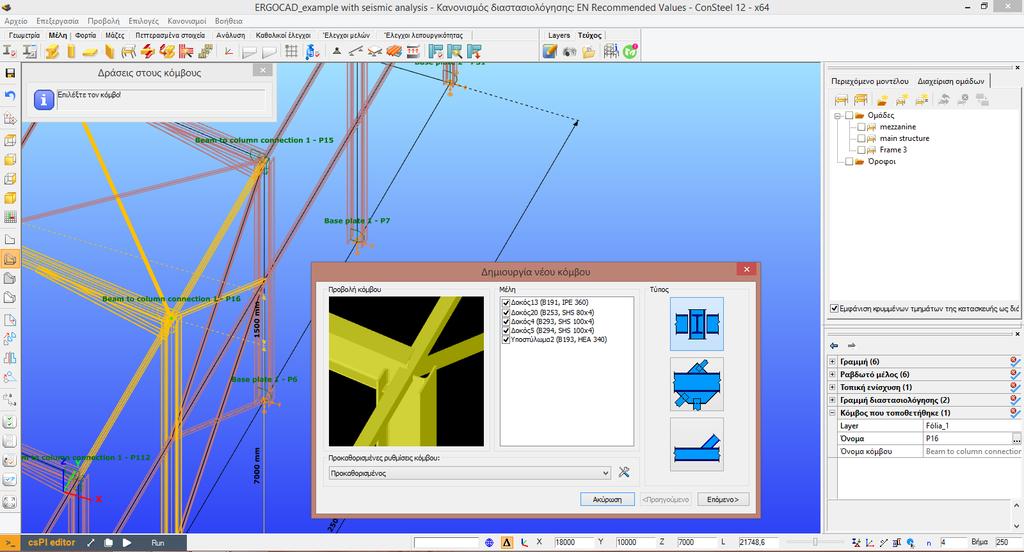Click the flat plate member icon in toolbar
Image resolution: width=1024 pixels, height=552 pixels.
click(90, 51)
